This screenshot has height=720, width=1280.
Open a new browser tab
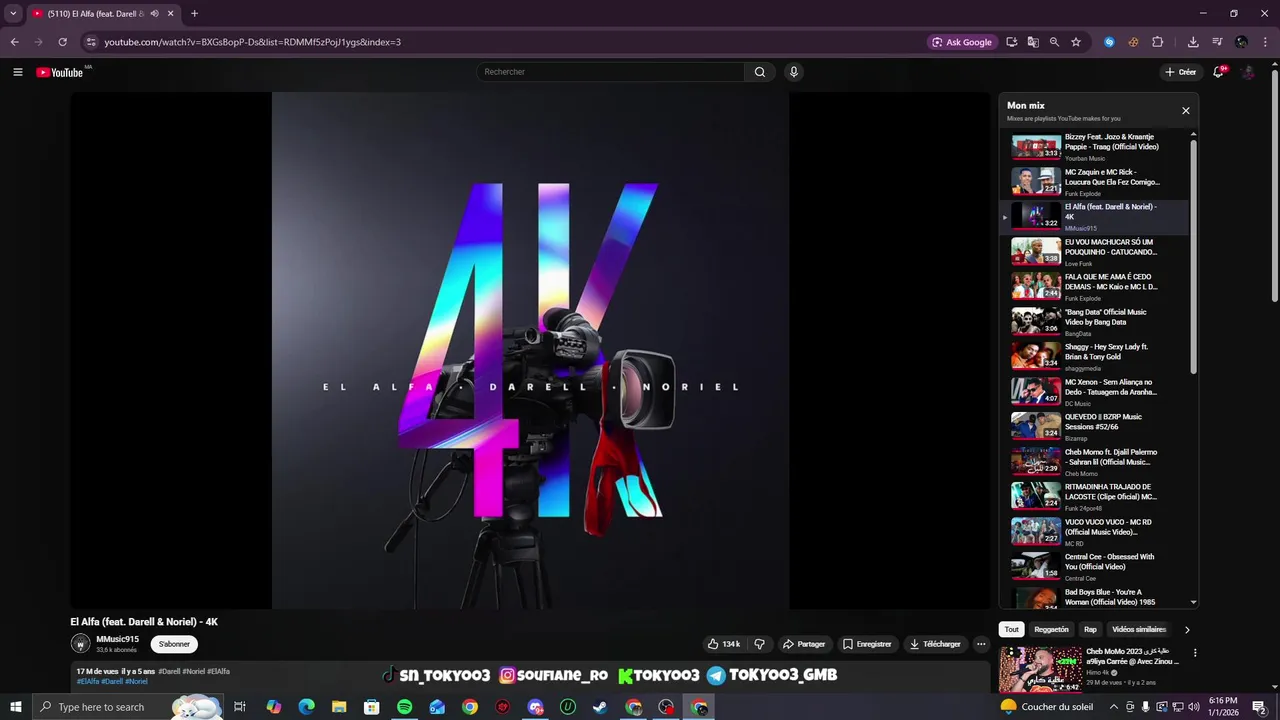[194, 14]
